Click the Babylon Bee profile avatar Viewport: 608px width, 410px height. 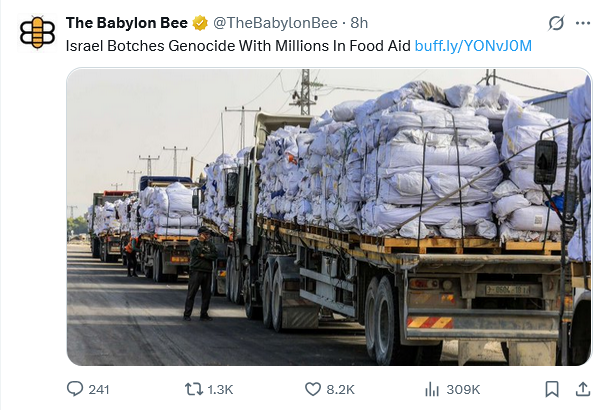37,32
